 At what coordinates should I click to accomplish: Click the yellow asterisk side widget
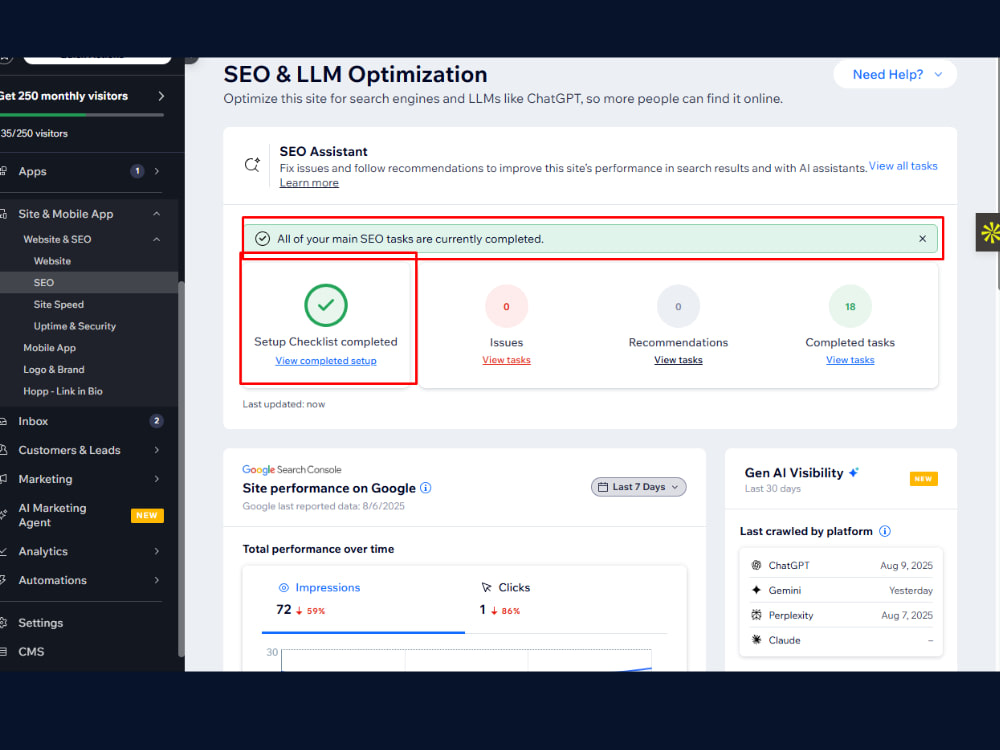(988, 232)
